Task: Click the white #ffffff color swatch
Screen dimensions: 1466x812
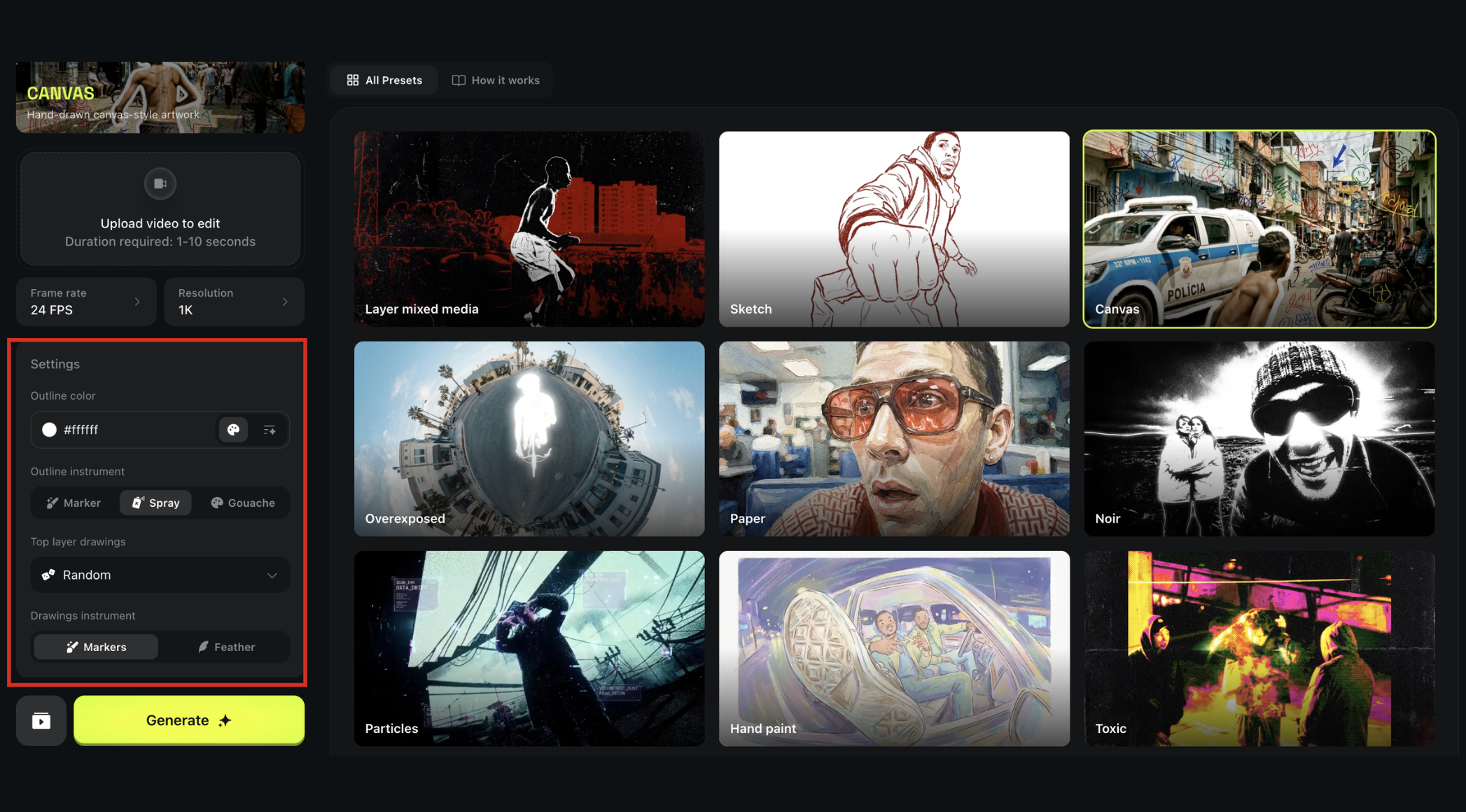Action: 49,429
